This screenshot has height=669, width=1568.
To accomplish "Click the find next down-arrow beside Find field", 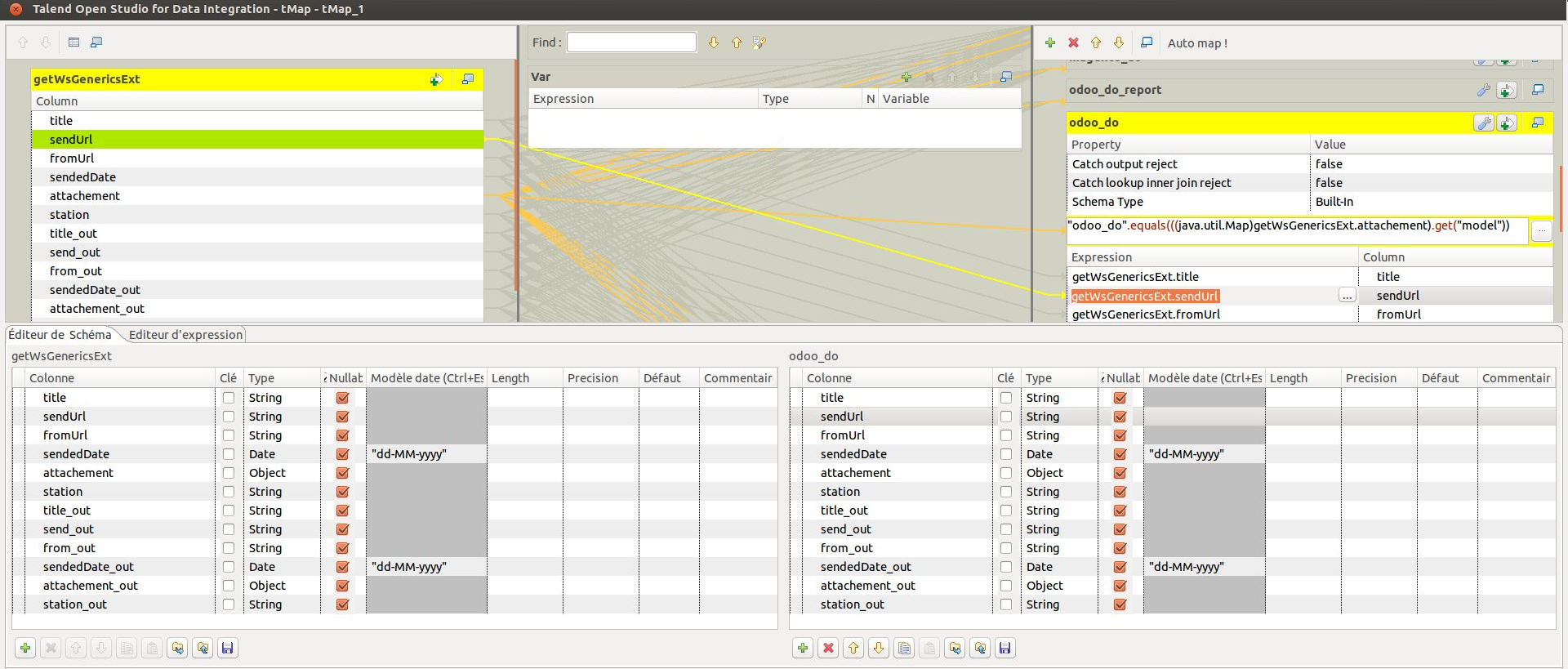I will tap(714, 42).
